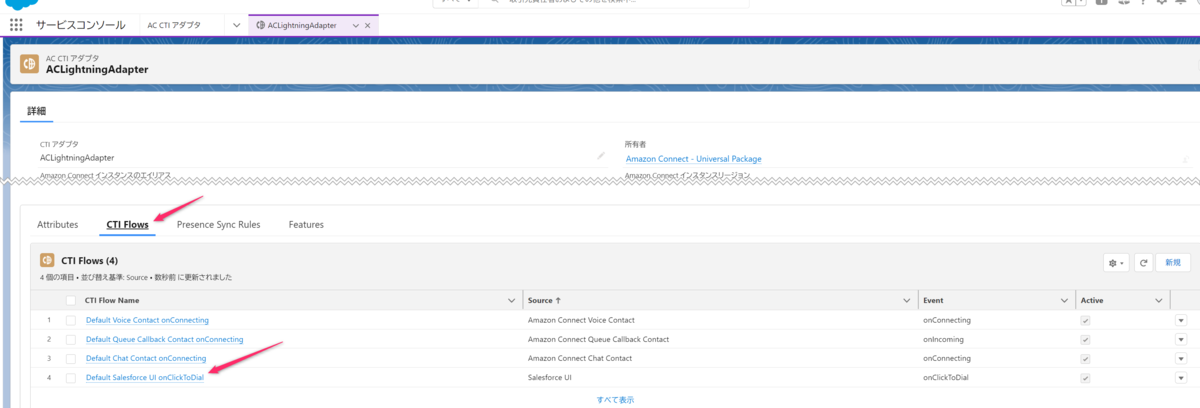This screenshot has height=408, width=1200.
Task: Show row actions for Default Salesforce UI onClickToDial
Action: [1180, 377]
